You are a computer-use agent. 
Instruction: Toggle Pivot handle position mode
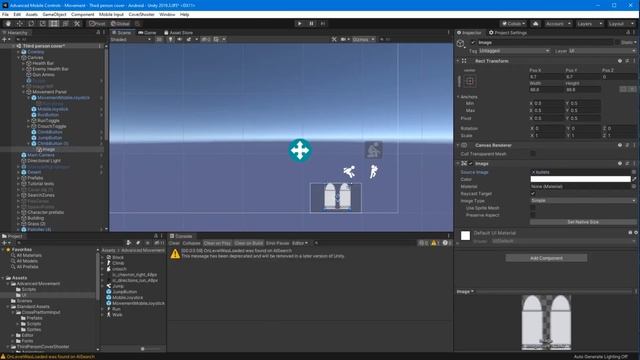pos(97,24)
